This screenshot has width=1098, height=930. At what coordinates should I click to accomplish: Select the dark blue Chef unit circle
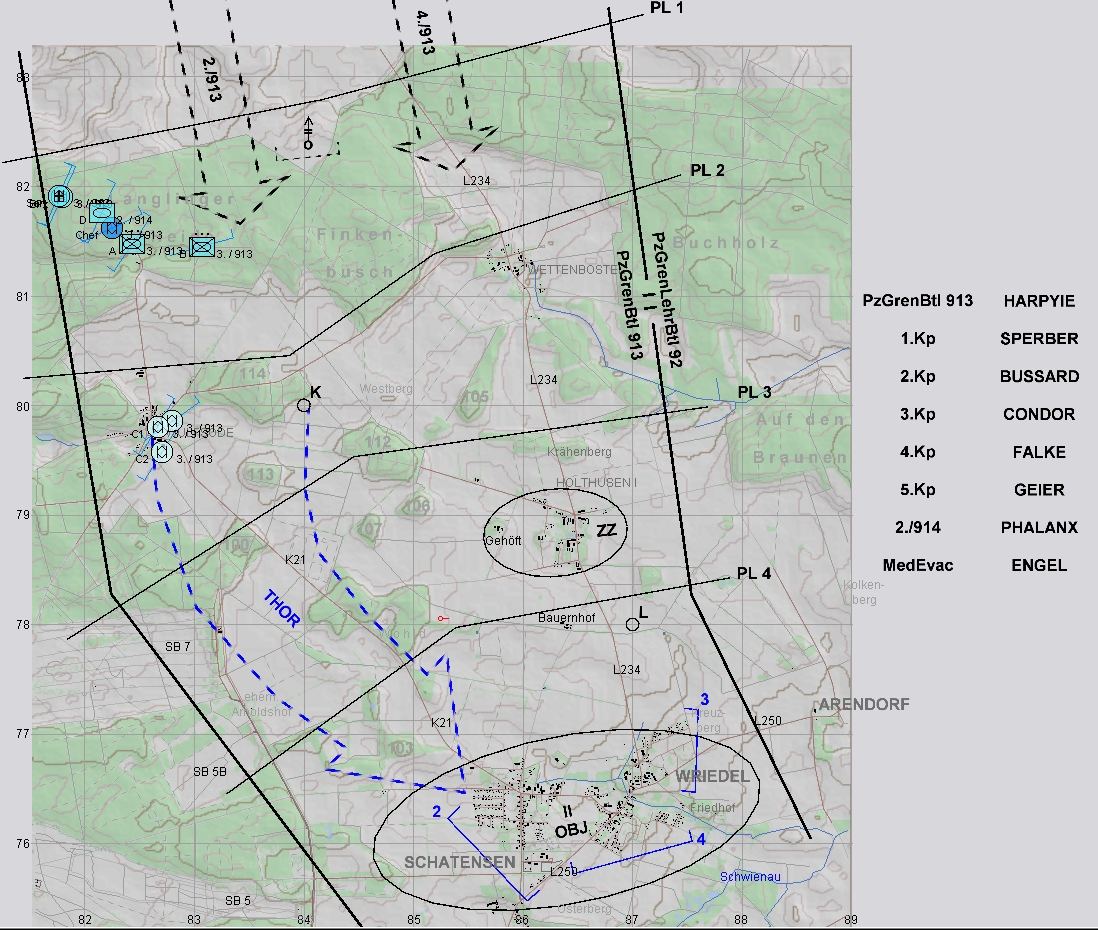pyautogui.click(x=112, y=229)
